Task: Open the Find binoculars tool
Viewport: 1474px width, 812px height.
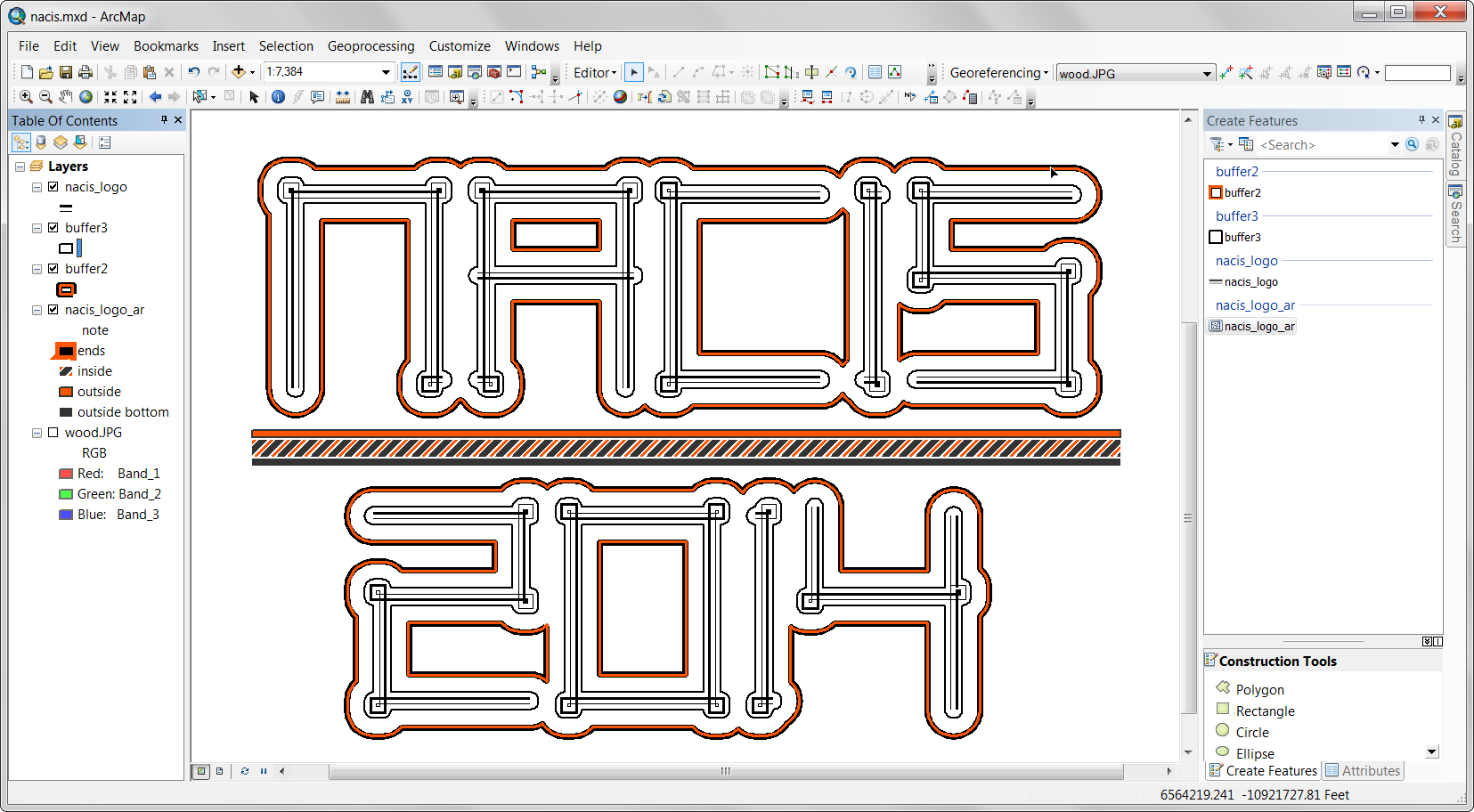Action: coord(367,96)
